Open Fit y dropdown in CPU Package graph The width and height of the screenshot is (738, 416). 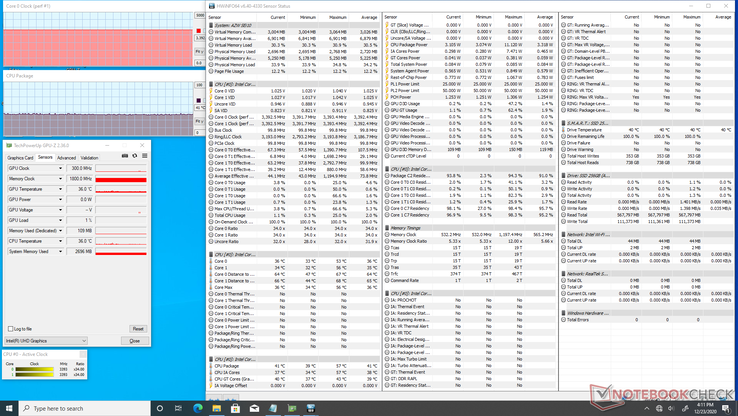(x=199, y=121)
